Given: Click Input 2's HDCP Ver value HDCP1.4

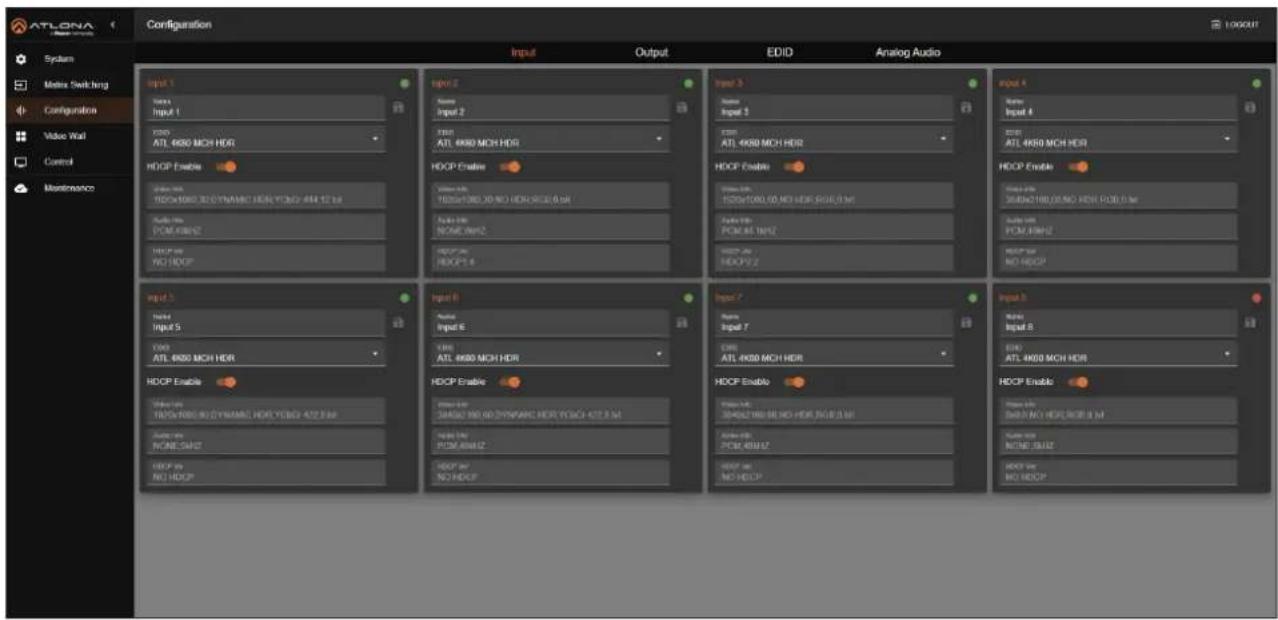Looking at the screenshot, I should (549, 257).
